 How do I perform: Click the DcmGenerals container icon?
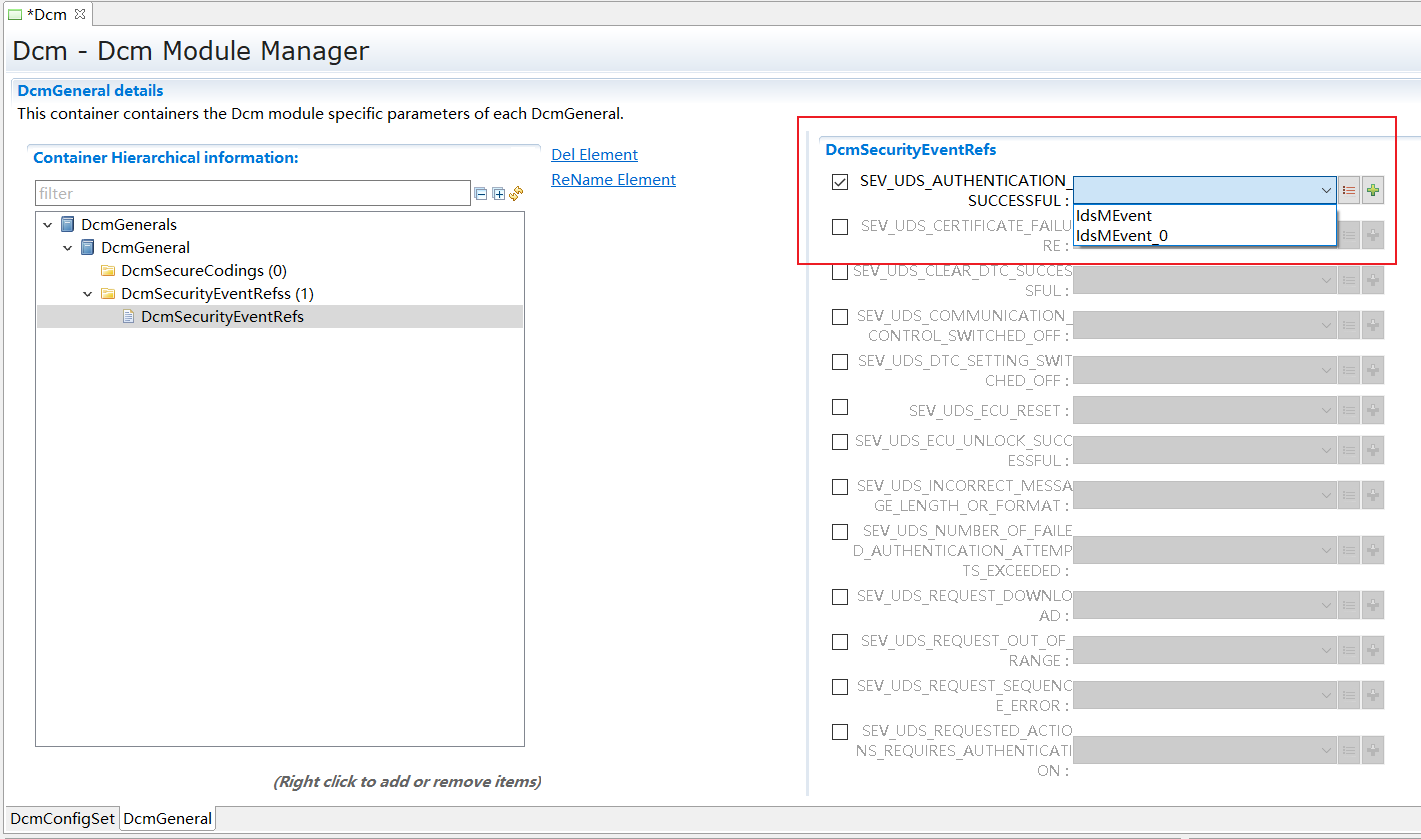[68, 225]
